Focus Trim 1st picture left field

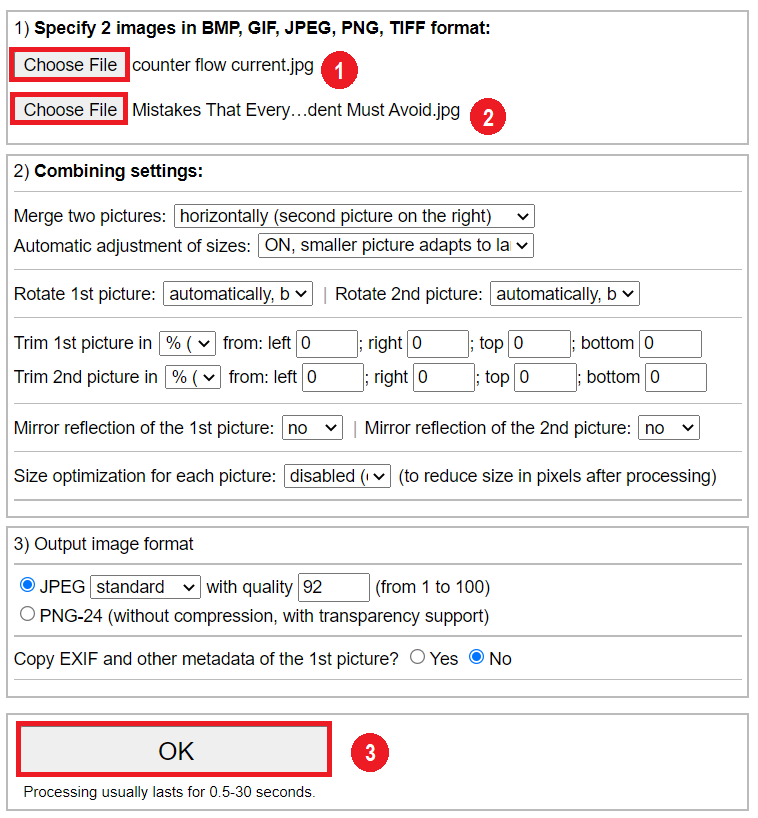[327, 343]
